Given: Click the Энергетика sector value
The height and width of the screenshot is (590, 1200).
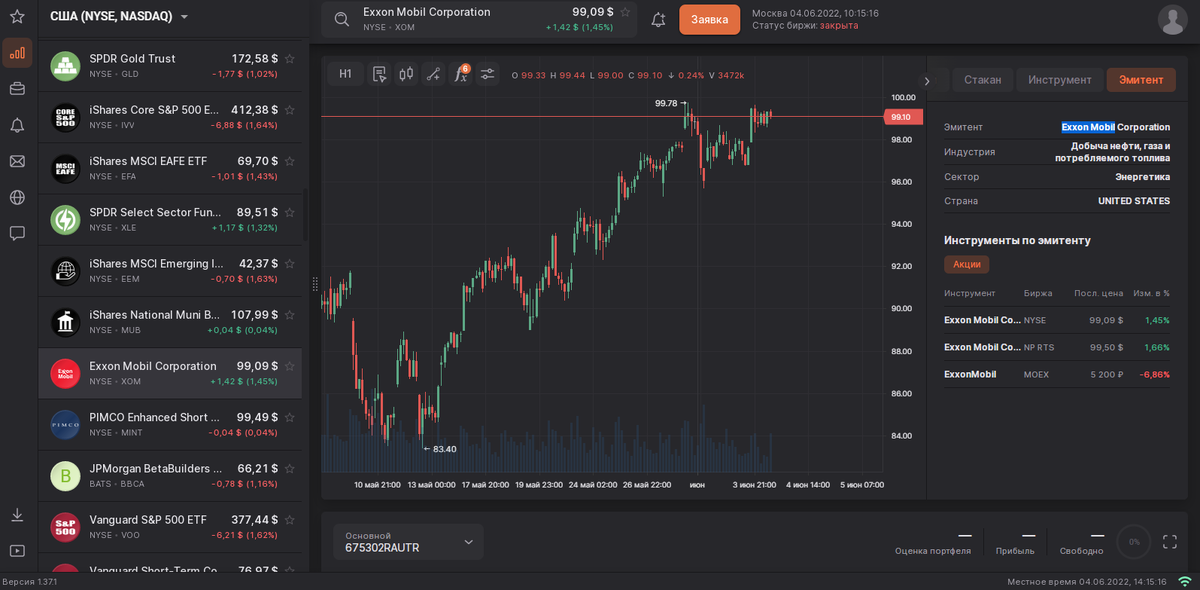Looking at the screenshot, I should (1142, 177).
